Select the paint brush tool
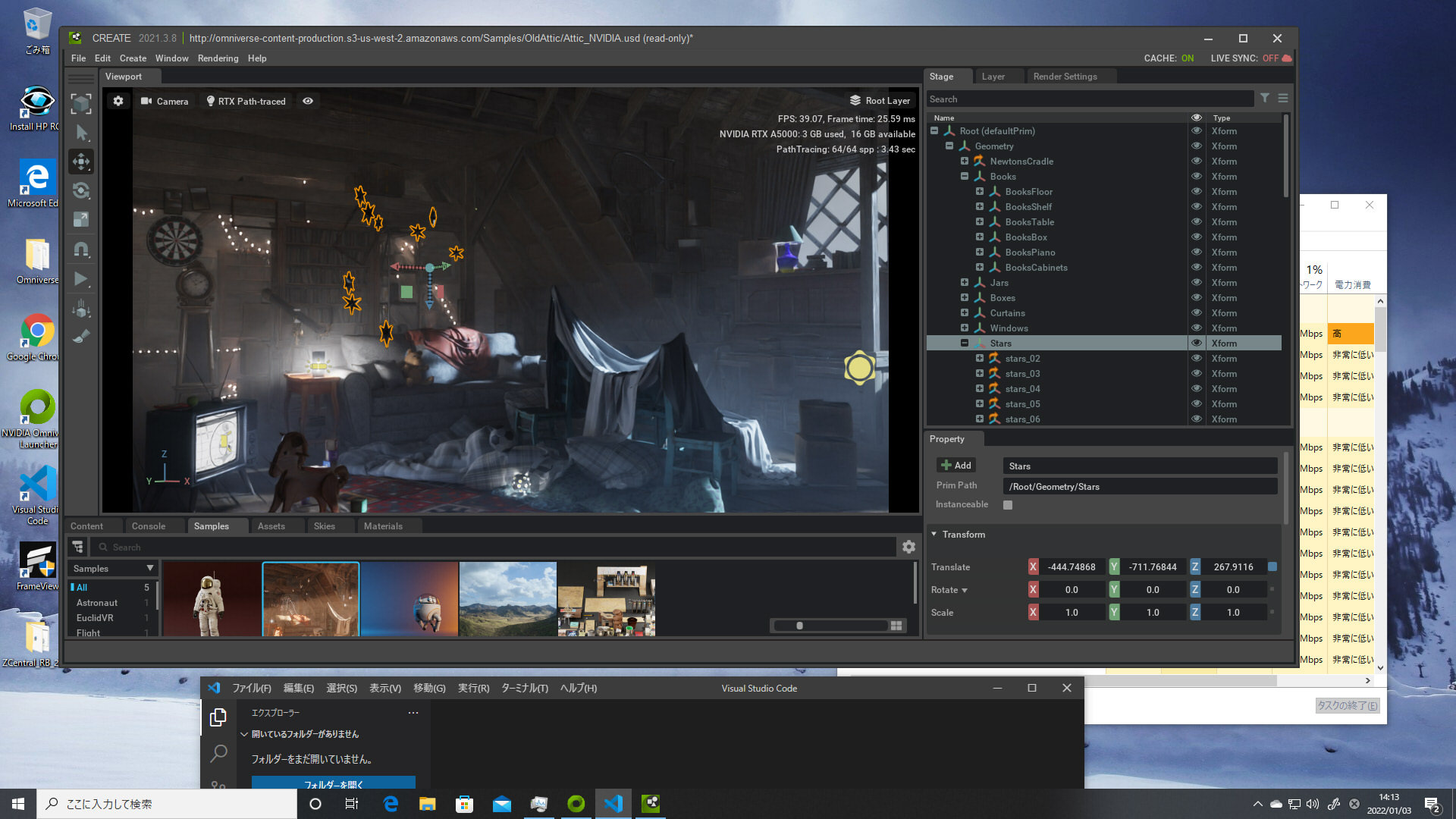This screenshot has height=819, width=1456. pyautogui.click(x=81, y=336)
